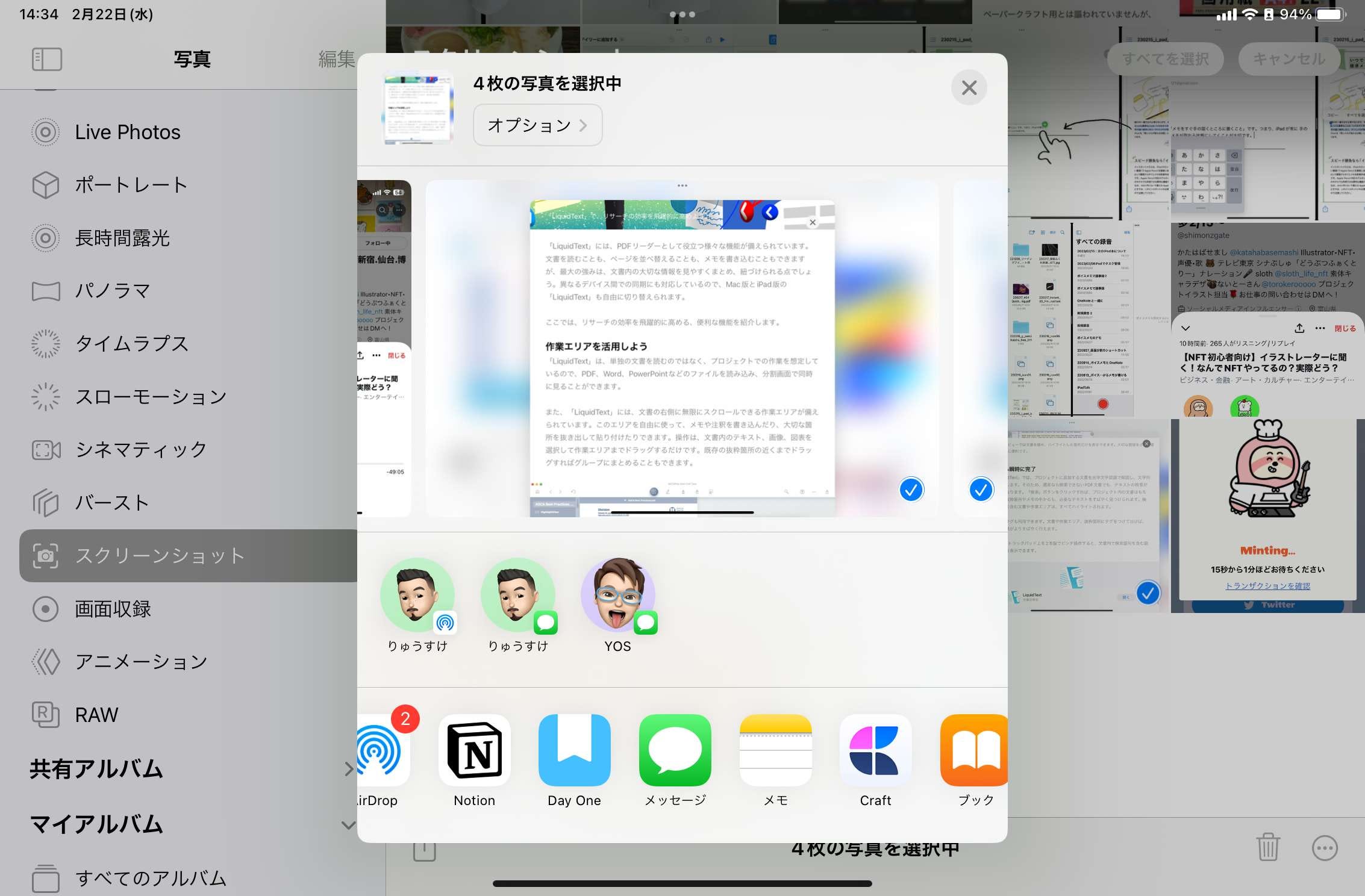The image size is (1365, 896).
Task: Open 長時間露光 media type icon
Action: pyautogui.click(x=46, y=238)
